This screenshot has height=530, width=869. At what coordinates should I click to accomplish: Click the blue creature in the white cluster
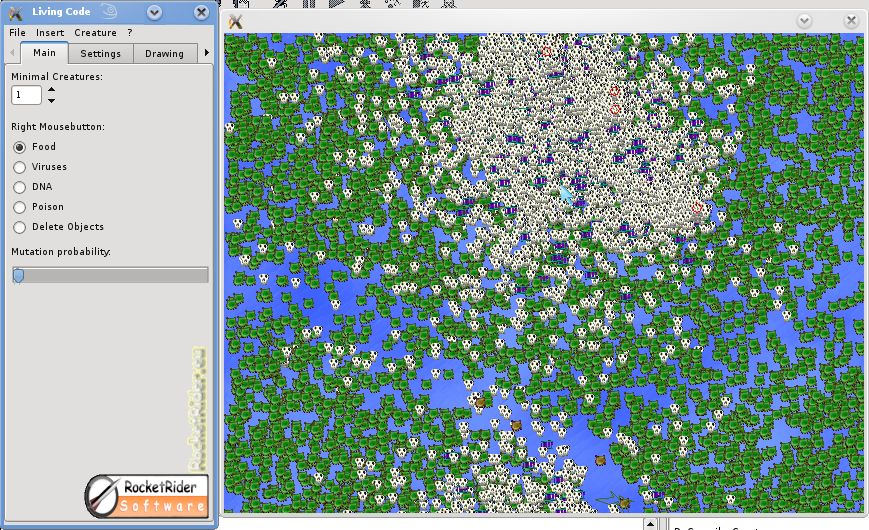pos(566,194)
